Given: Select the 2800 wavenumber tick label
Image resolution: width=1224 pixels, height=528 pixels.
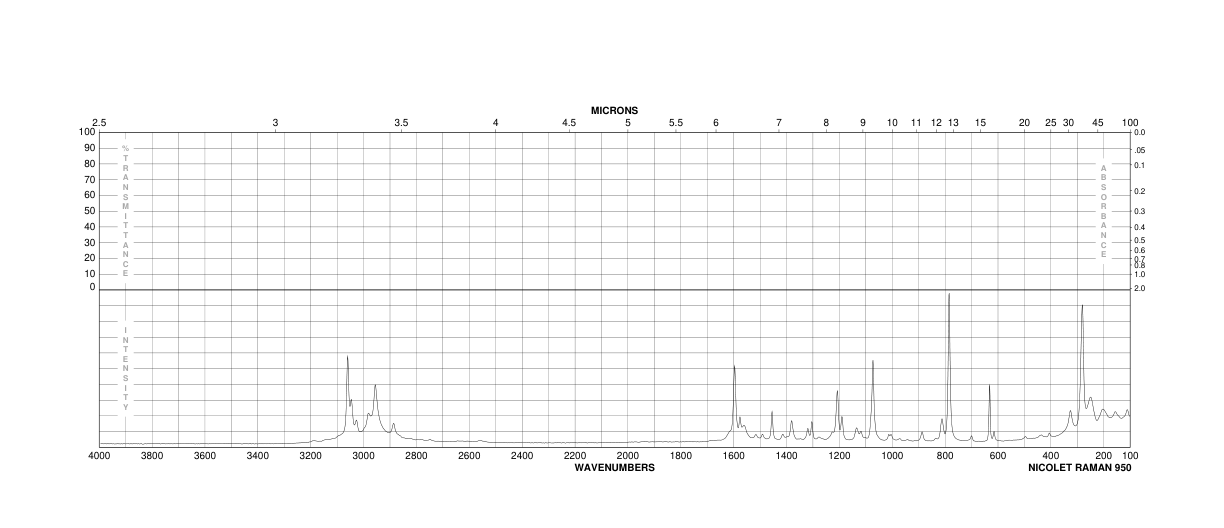Looking at the screenshot, I should coord(416,456).
